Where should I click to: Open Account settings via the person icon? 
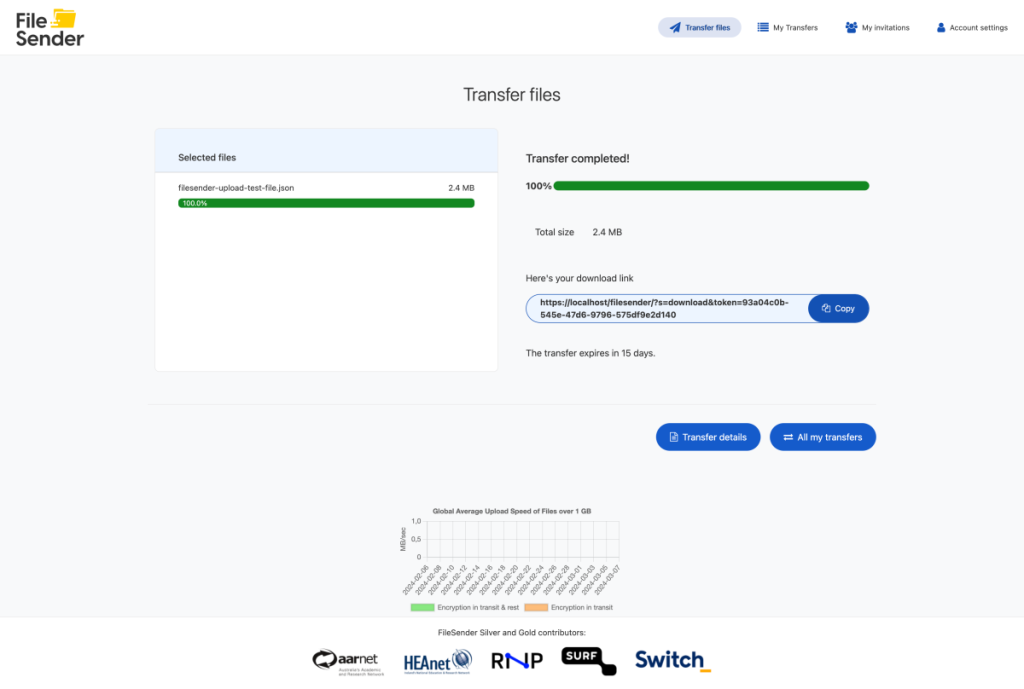[x=941, y=27]
